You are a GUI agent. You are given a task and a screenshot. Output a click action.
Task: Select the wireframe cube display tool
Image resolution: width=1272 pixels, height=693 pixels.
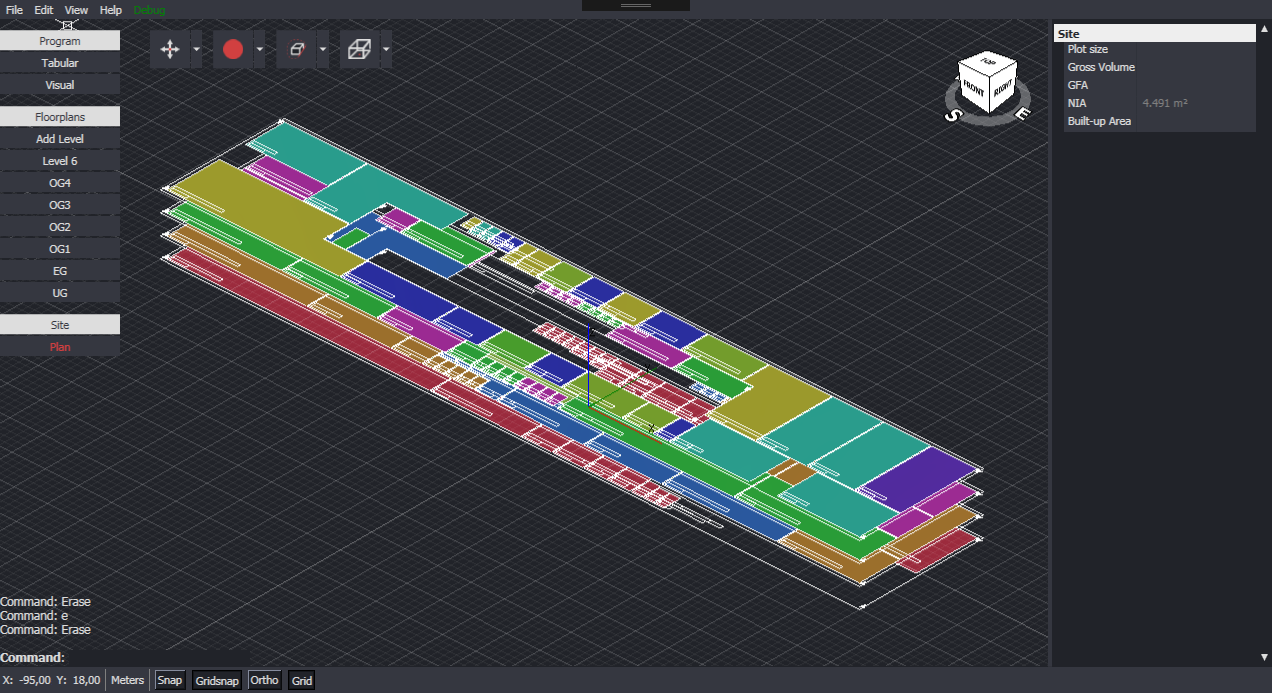[x=359, y=49]
